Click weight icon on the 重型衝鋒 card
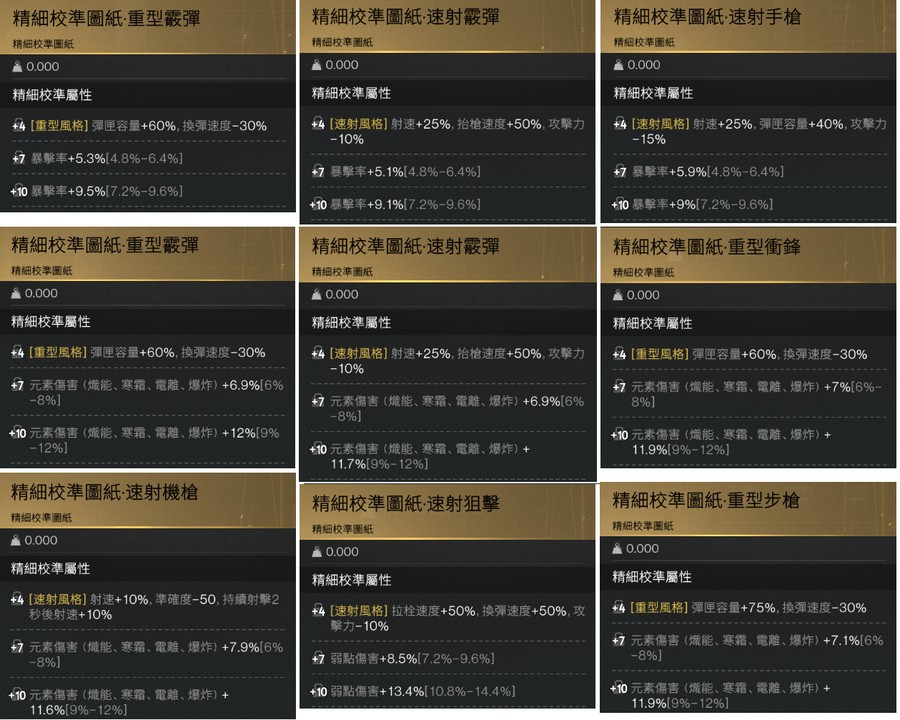 coord(618,295)
